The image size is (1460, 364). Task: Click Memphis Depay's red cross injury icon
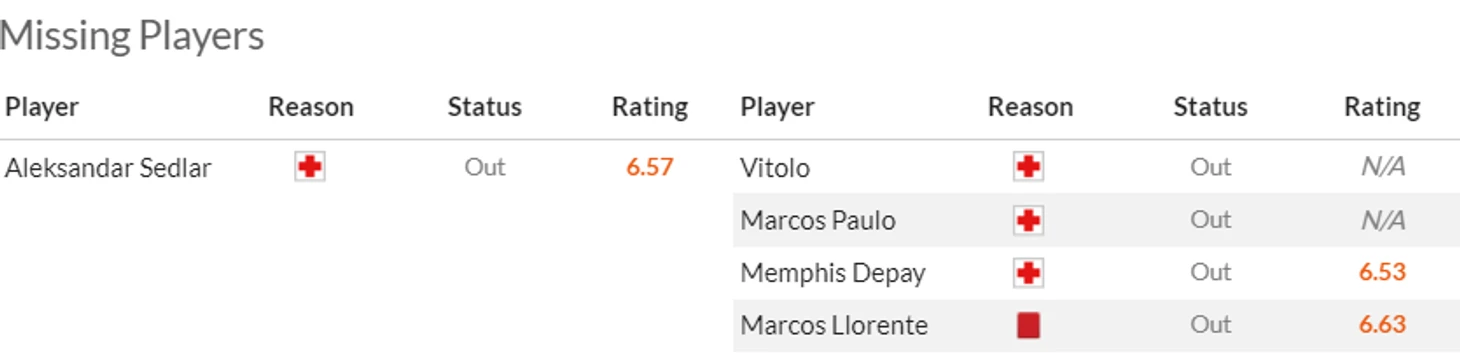click(1028, 272)
